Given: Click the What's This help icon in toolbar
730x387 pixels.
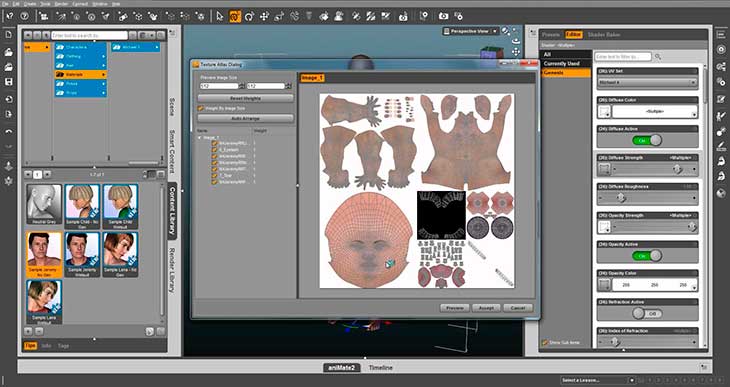Looking at the screenshot, I should [9, 16].
